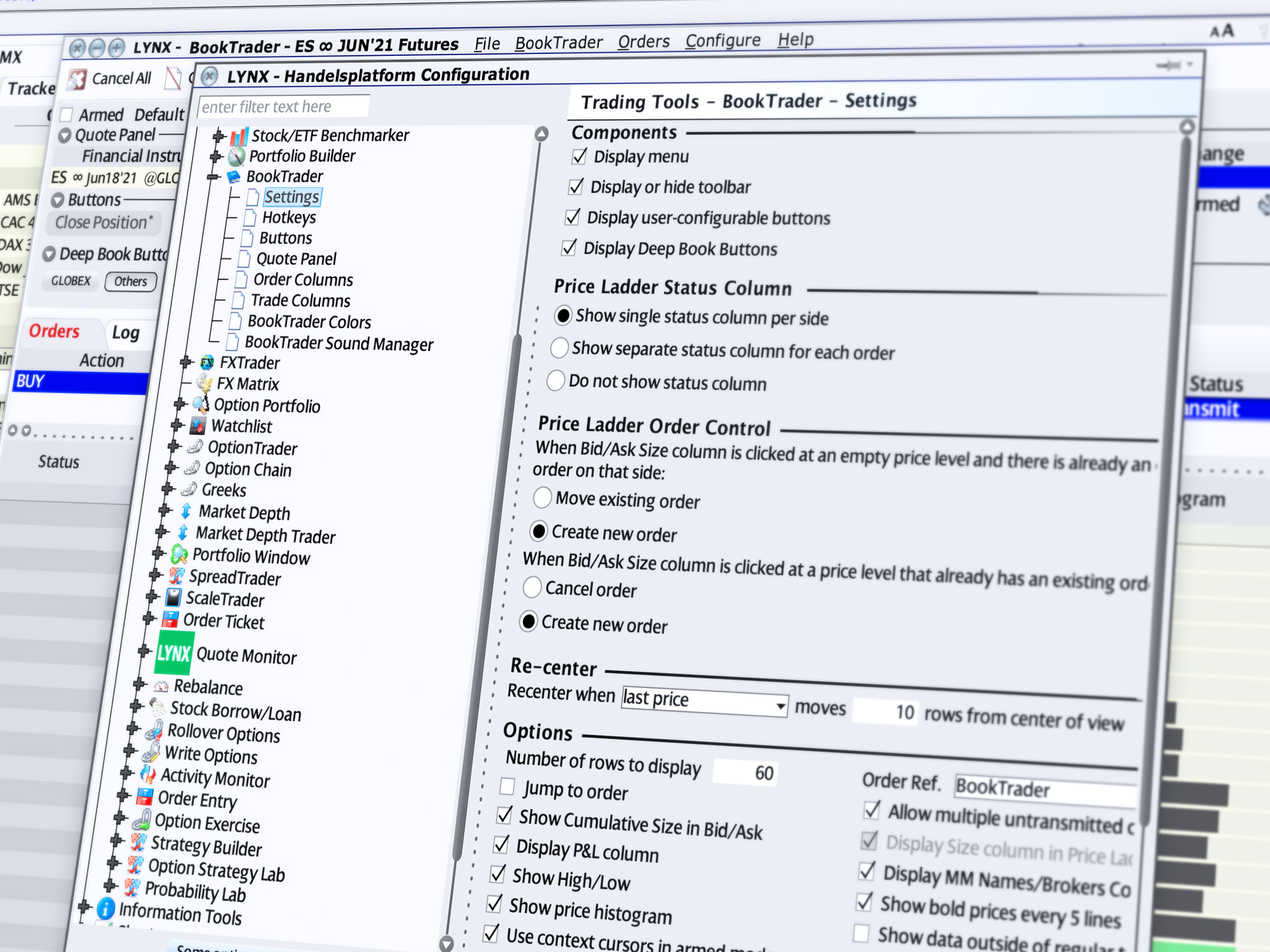Open the BookTrader menu
Image resolution: width=1270 pixels, height=952 pixels.
coord(558,43)
